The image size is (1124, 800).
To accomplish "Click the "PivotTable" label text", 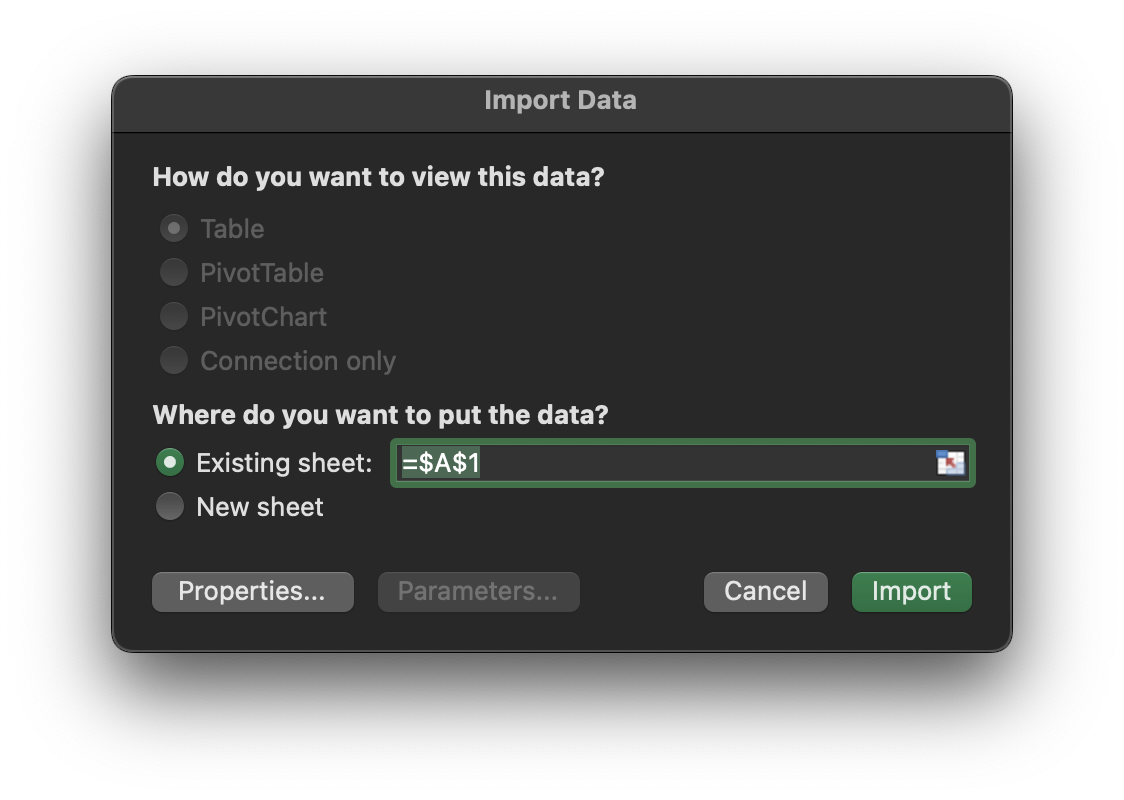I will click(262, 273).
